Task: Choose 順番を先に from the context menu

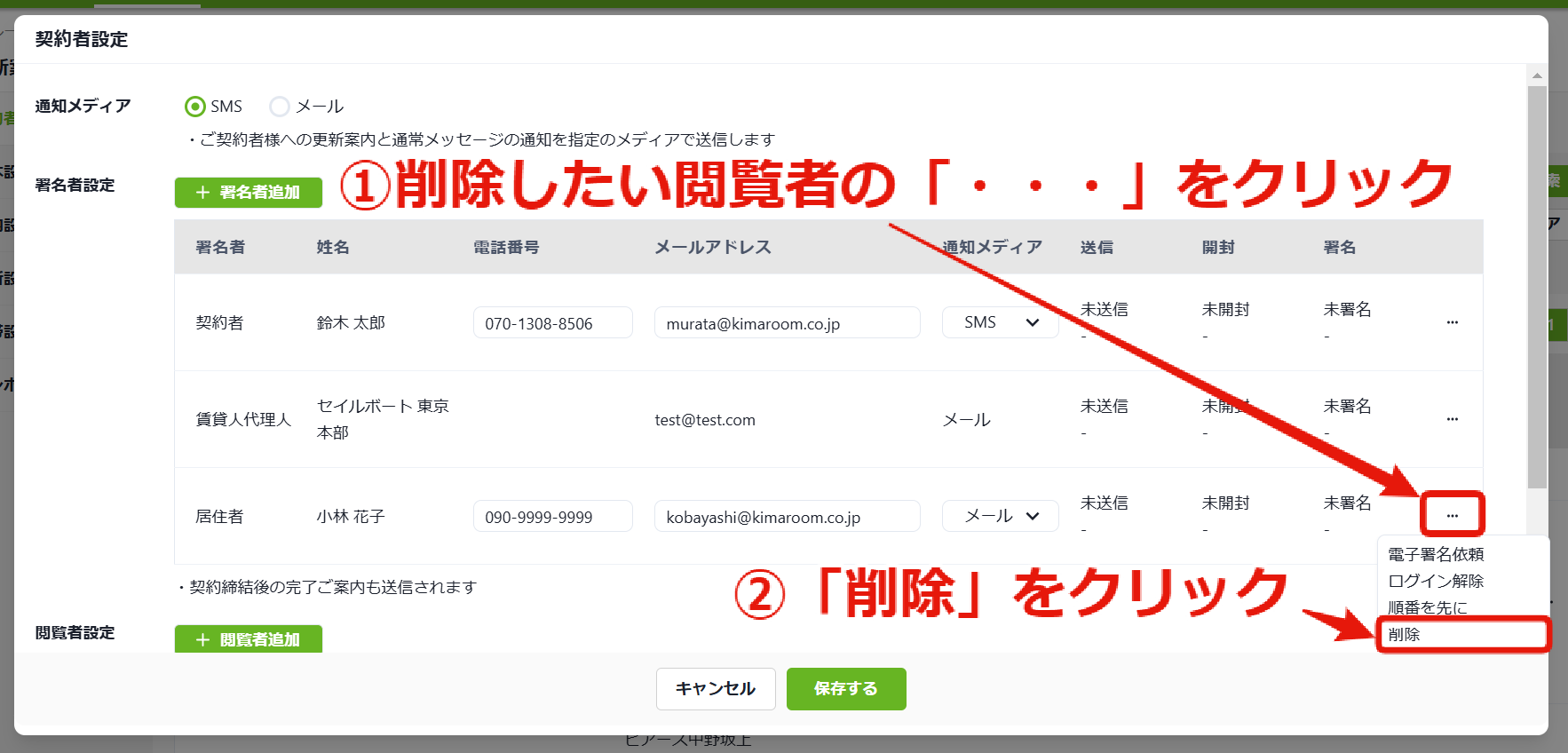Action: click(1428, 607)
